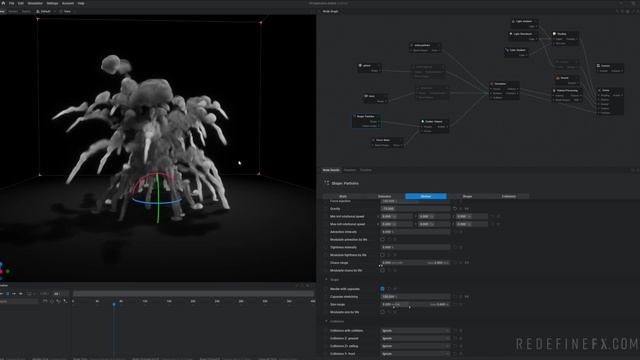Open Collisions with colliders dropdown
The height and width of the screenshot is (360, 640).
tap(415, 331)
